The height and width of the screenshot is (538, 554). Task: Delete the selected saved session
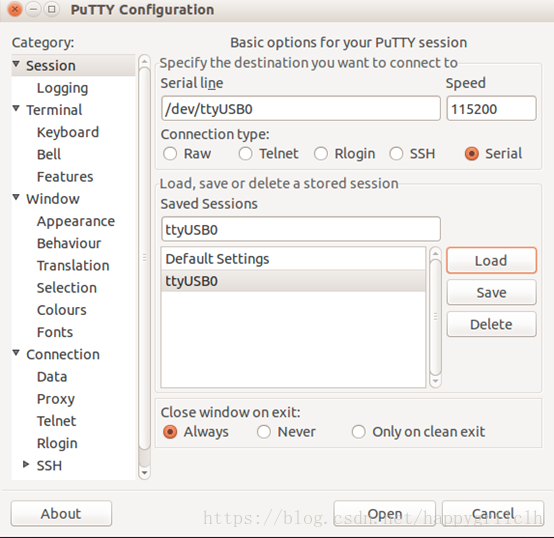491,324
